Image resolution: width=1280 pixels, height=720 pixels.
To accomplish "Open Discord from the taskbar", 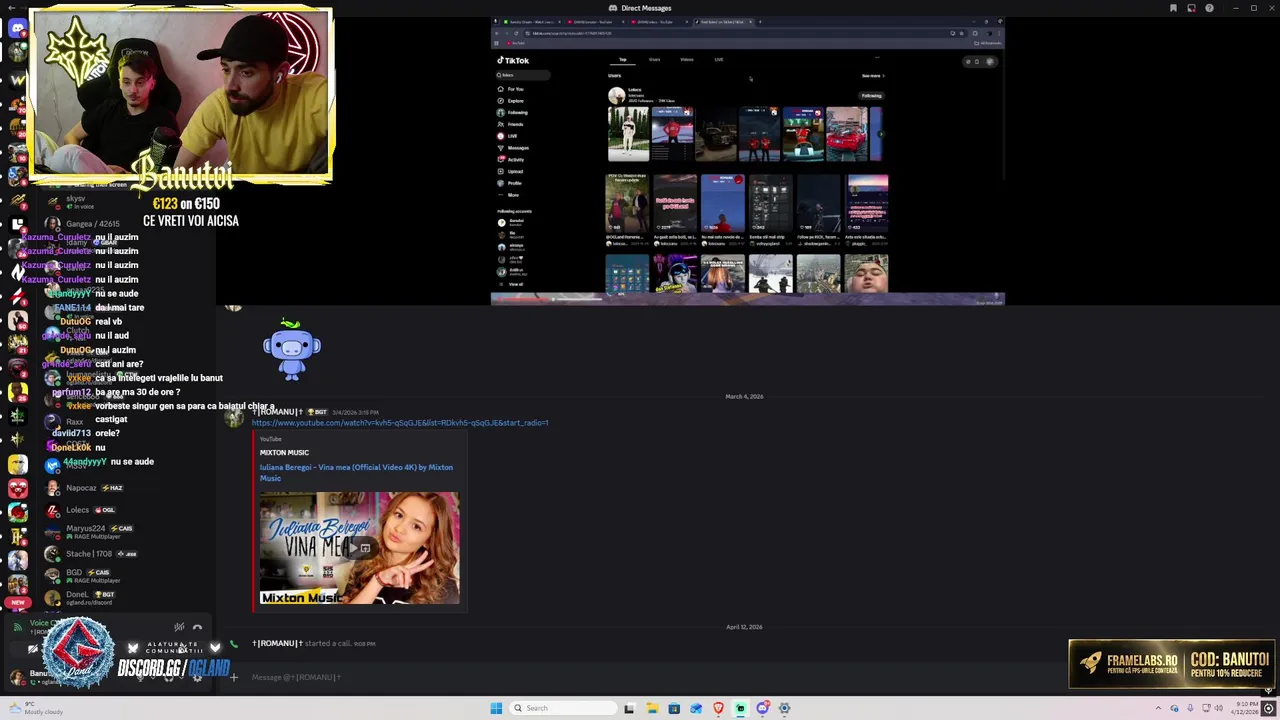I will (762, 708).
